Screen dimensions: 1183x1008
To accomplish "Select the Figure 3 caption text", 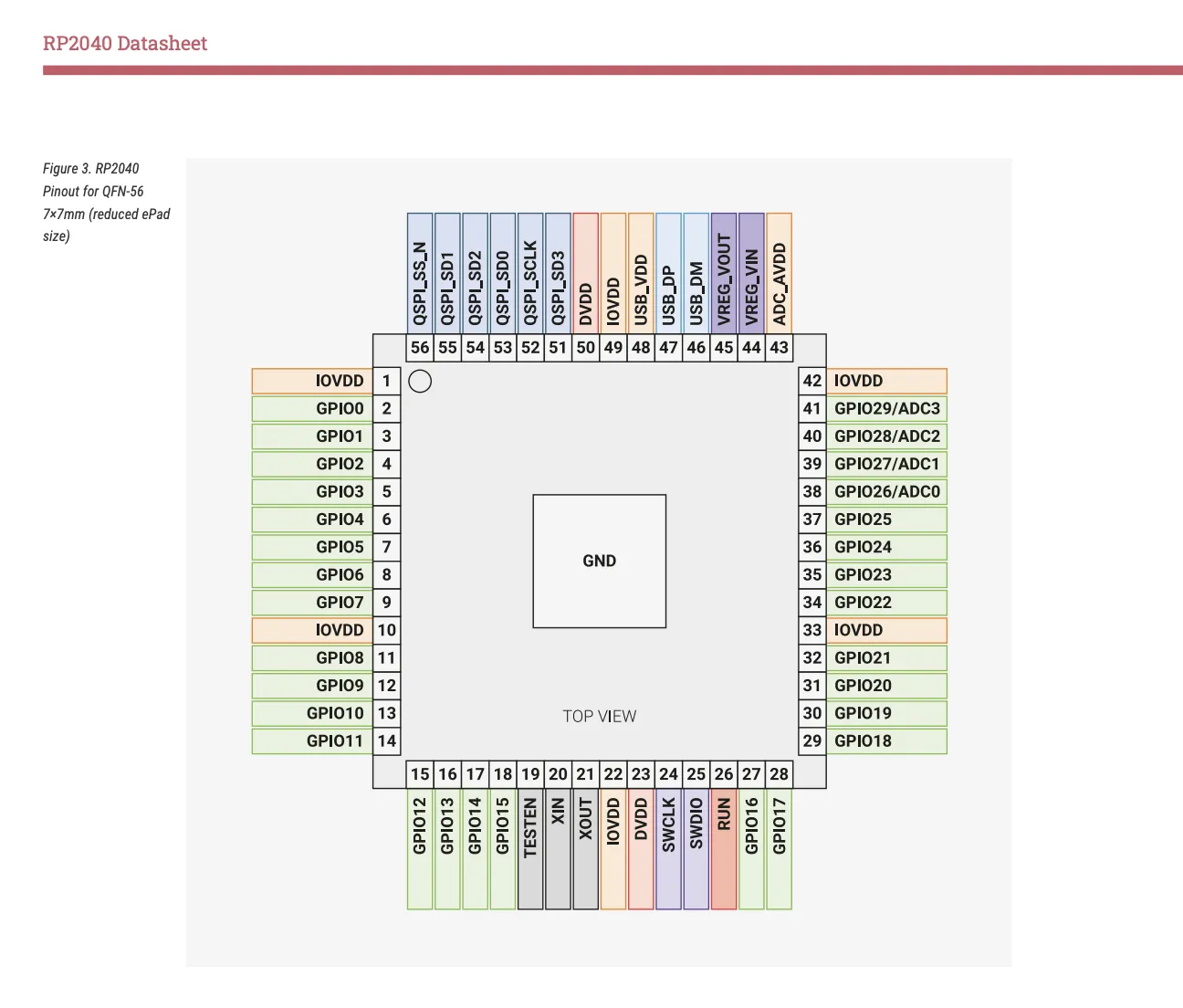I will [106, 202].
